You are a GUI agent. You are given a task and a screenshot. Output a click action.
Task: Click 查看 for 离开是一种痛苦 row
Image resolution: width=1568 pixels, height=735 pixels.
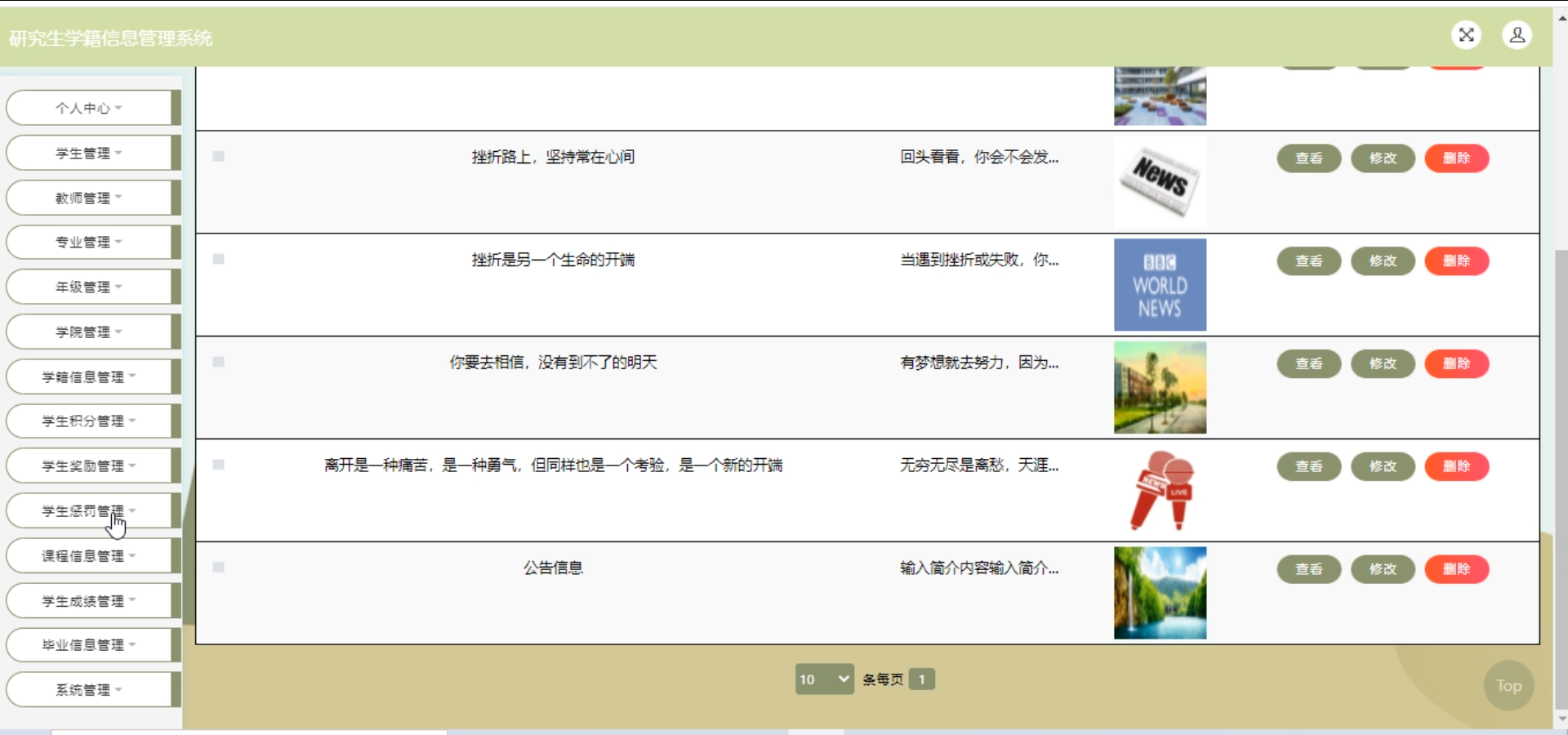[x=1308, y=466]
